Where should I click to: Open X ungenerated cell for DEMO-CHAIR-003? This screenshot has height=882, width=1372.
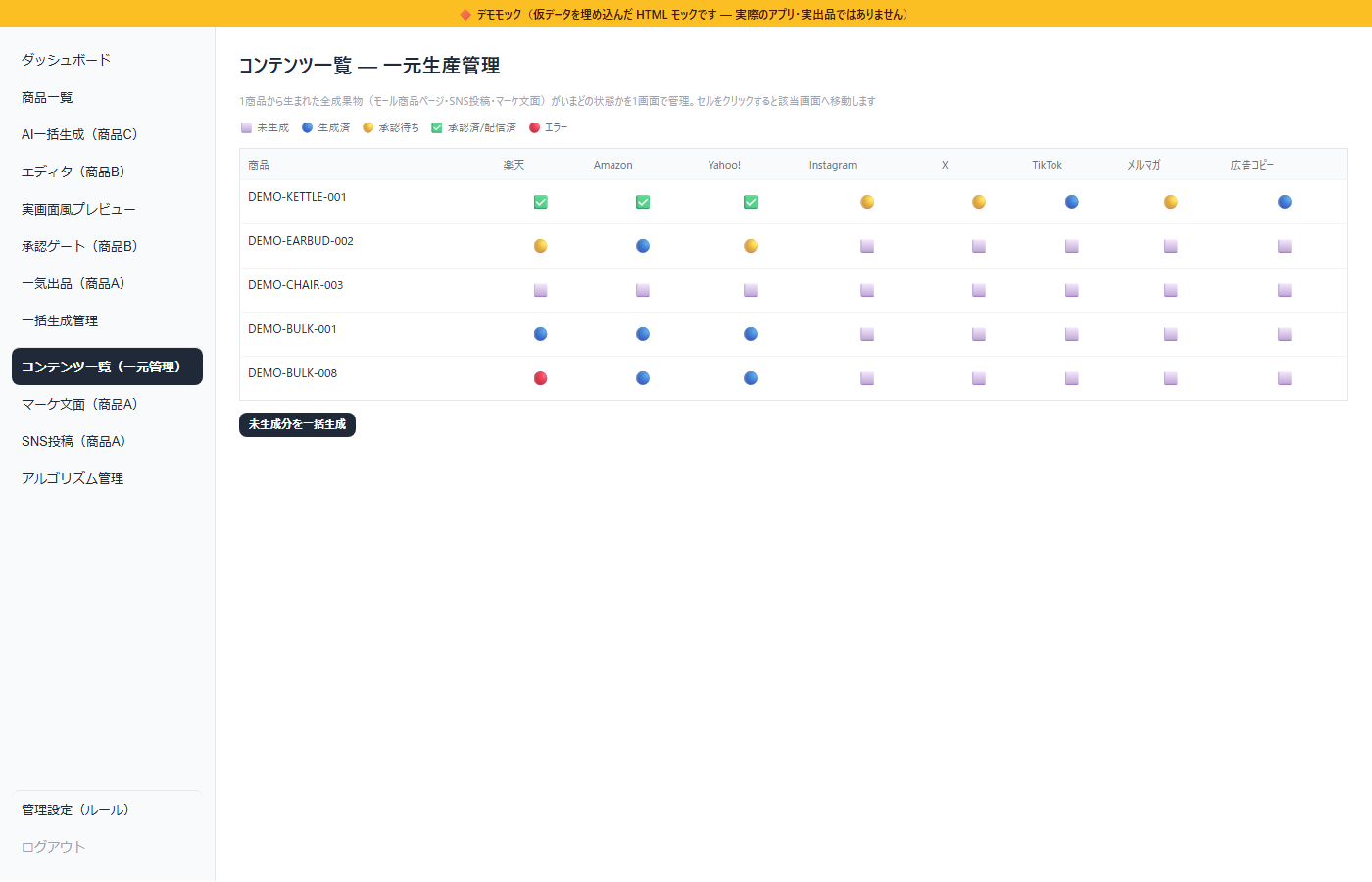point(979,290)
